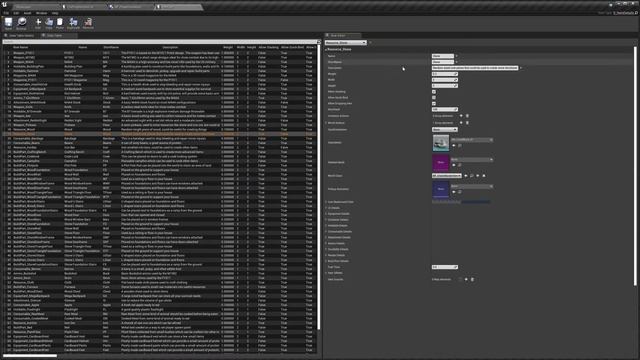Open the dropdown below the World Actions row

tap(444, 129)
